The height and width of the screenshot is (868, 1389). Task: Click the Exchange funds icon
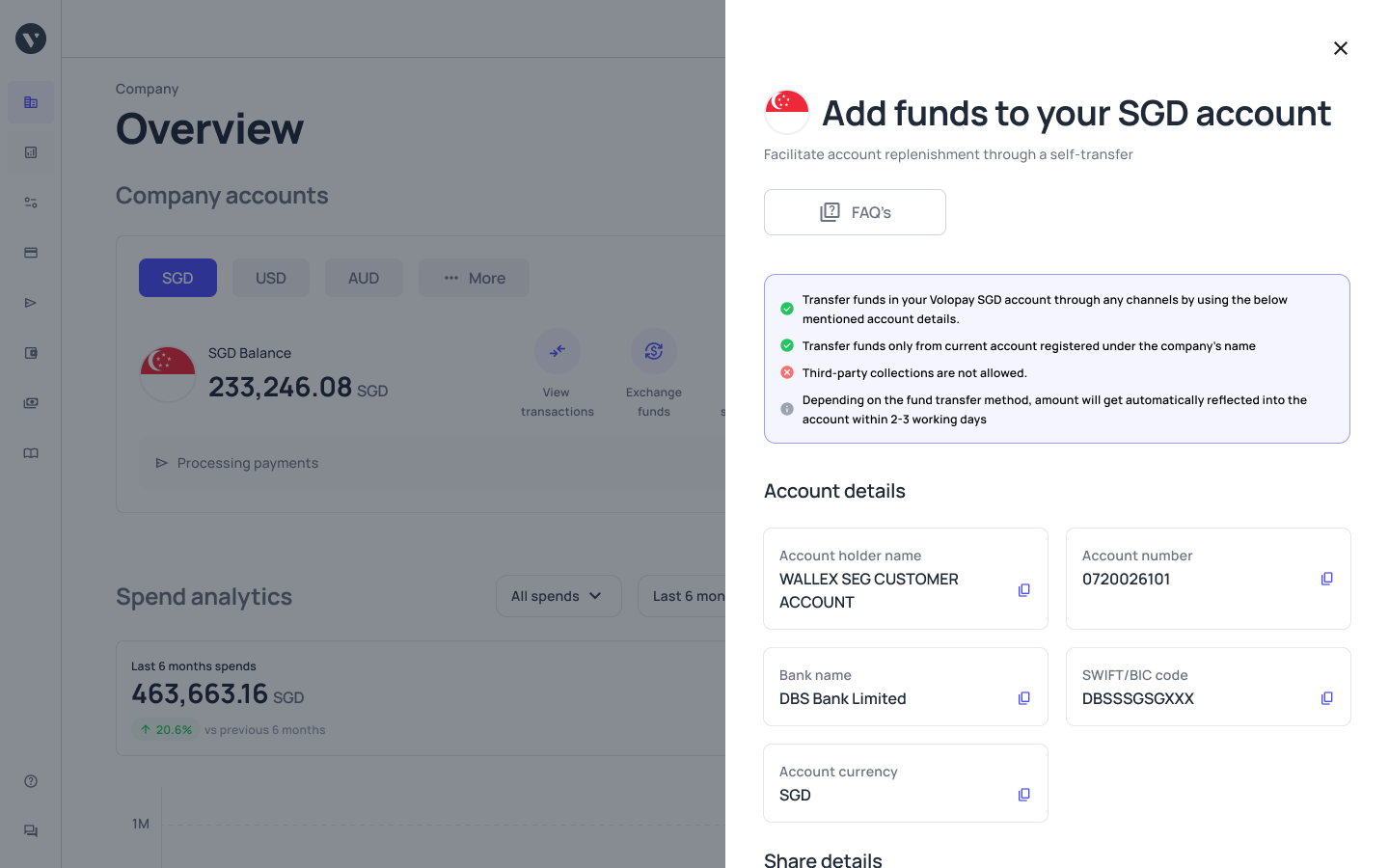(x=654, y=351)
